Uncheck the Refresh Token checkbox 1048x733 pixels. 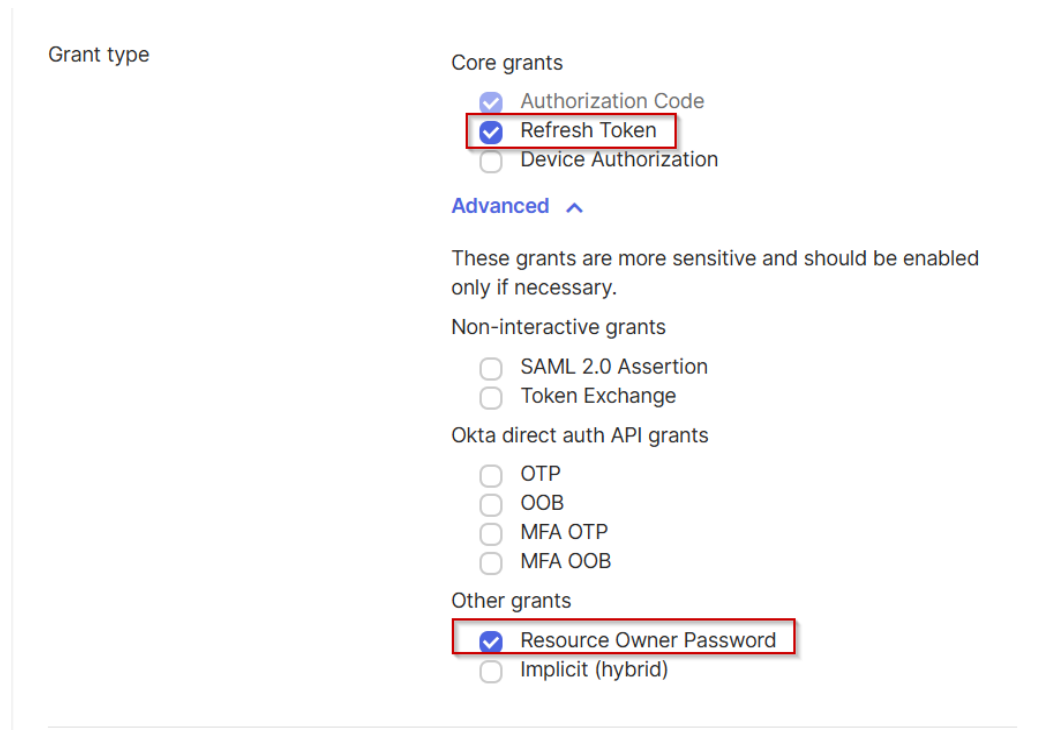491,131
